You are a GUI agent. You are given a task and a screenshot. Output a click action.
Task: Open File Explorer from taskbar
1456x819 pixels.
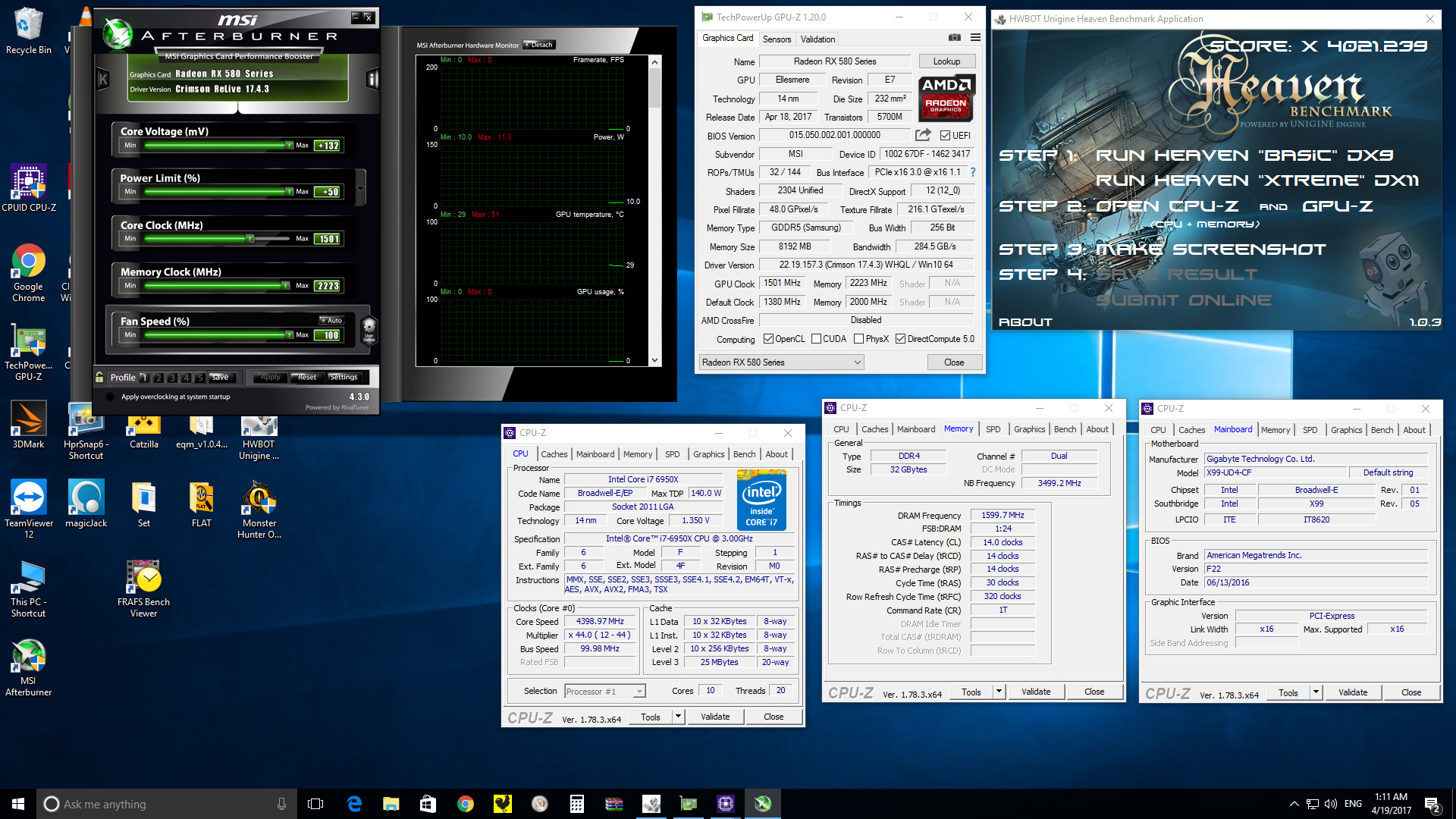pyautogui.click(x=391, y=804)
